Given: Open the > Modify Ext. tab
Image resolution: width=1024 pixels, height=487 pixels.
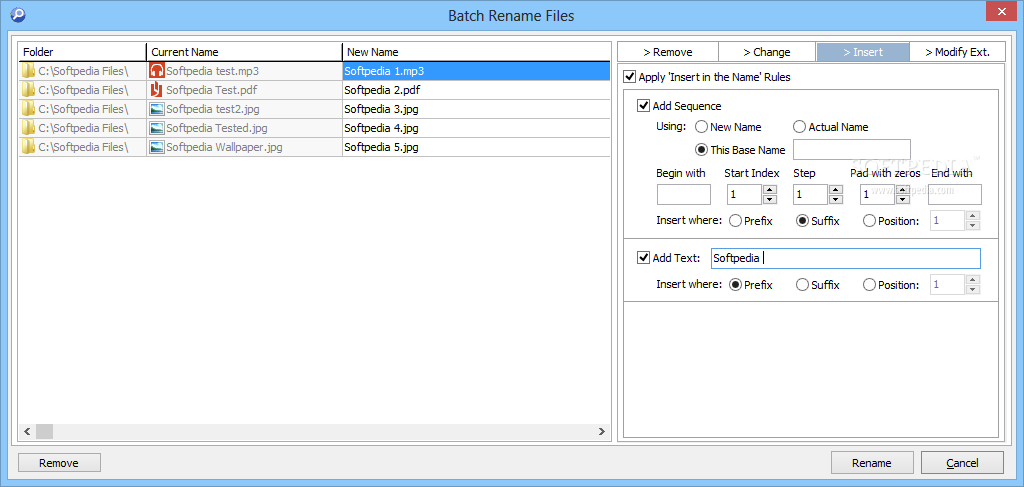Looking at the screenshot, I should point(957,52).
